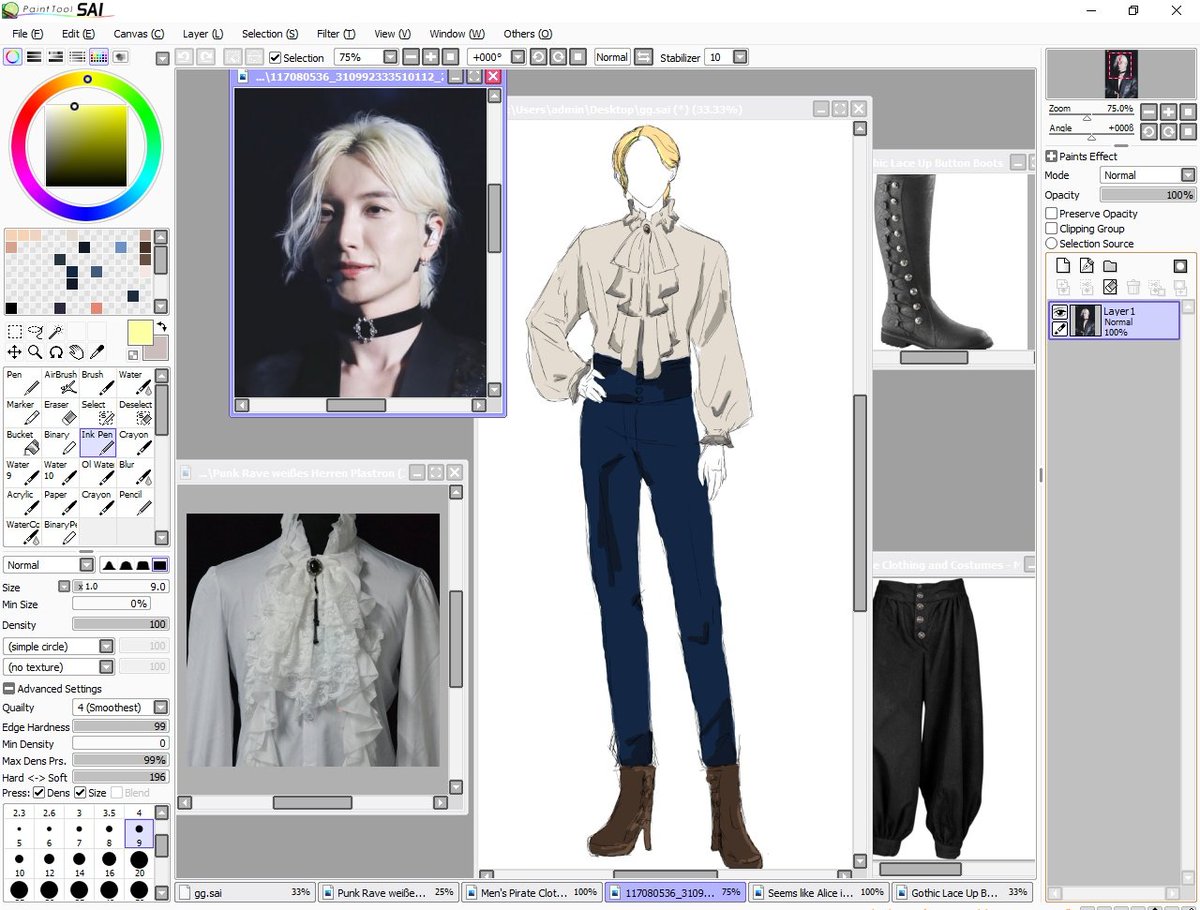This screenshot has height=910, width=1200.
Task: Choose the lasso selection tool
Action: (35, 331)
